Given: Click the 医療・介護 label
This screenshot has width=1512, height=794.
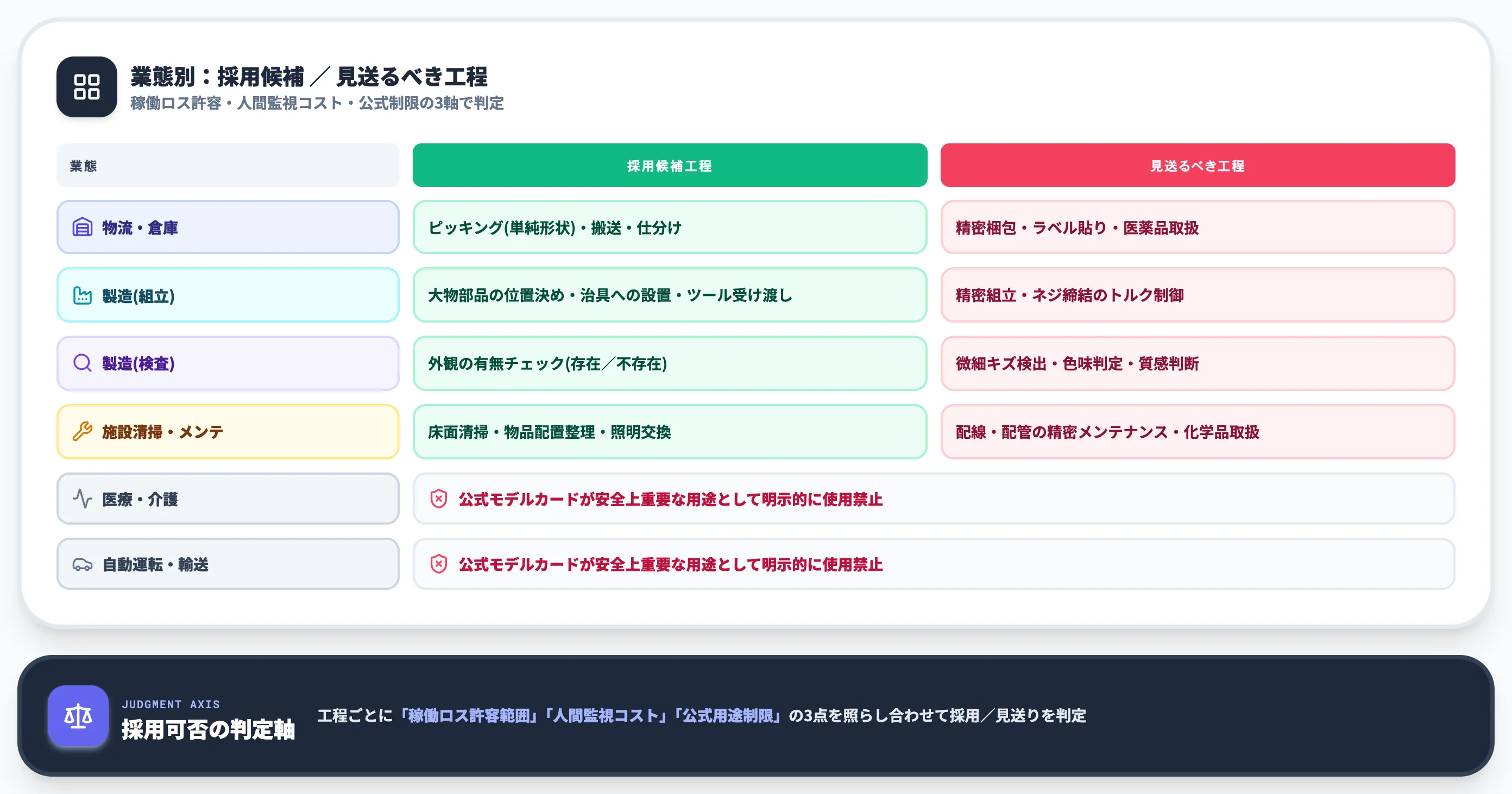Looking at the screenshot, I should (x=140, y=500).
